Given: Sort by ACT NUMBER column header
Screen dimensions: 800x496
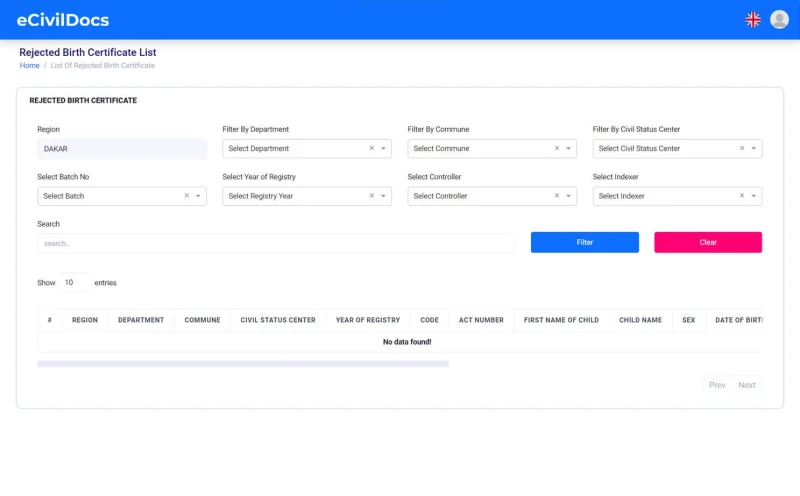Looking at the screenshot, I should pyautogui.click(x=481, y=320).
